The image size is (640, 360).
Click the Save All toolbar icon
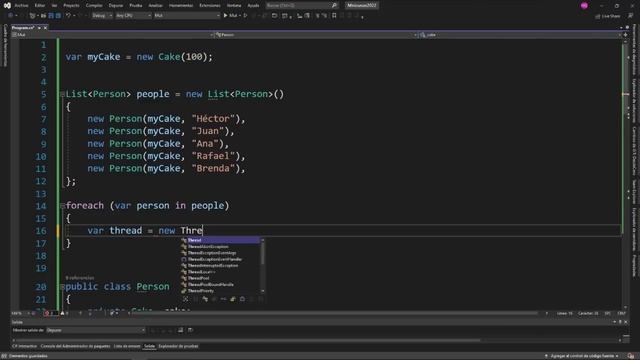click(x=58, y=16)
